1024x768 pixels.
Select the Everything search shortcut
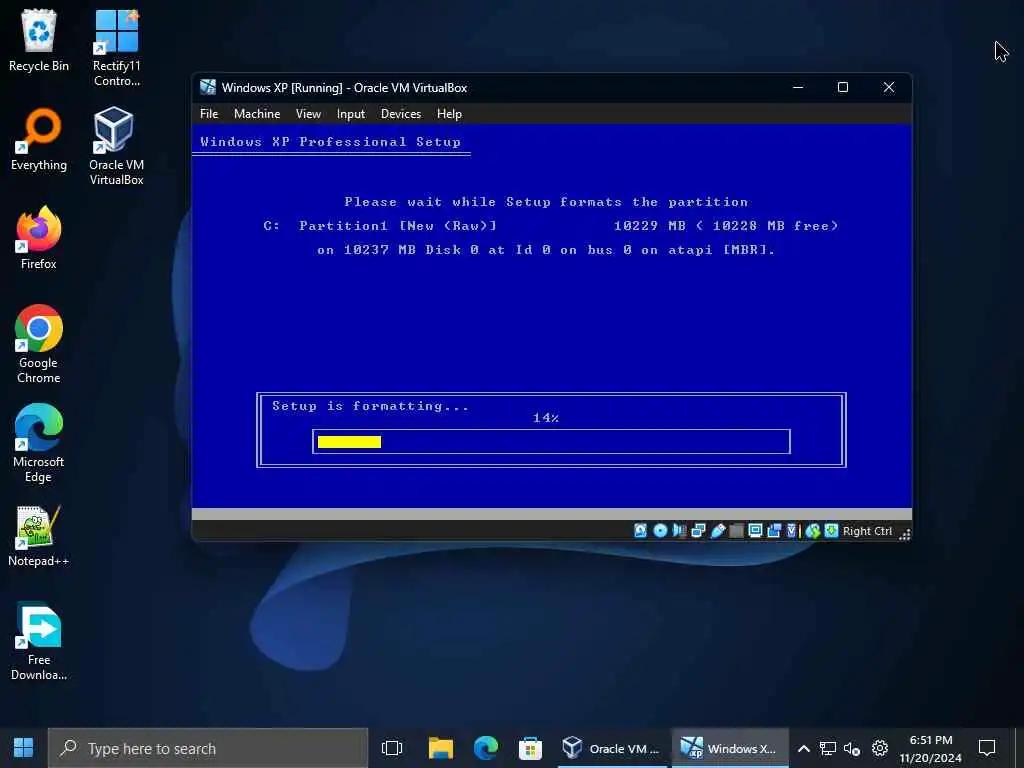tap(39, 140)
